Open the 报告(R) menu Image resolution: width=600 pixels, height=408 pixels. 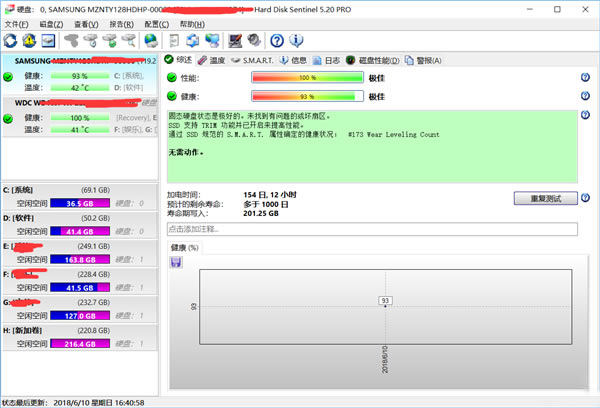tap(122, 23)
